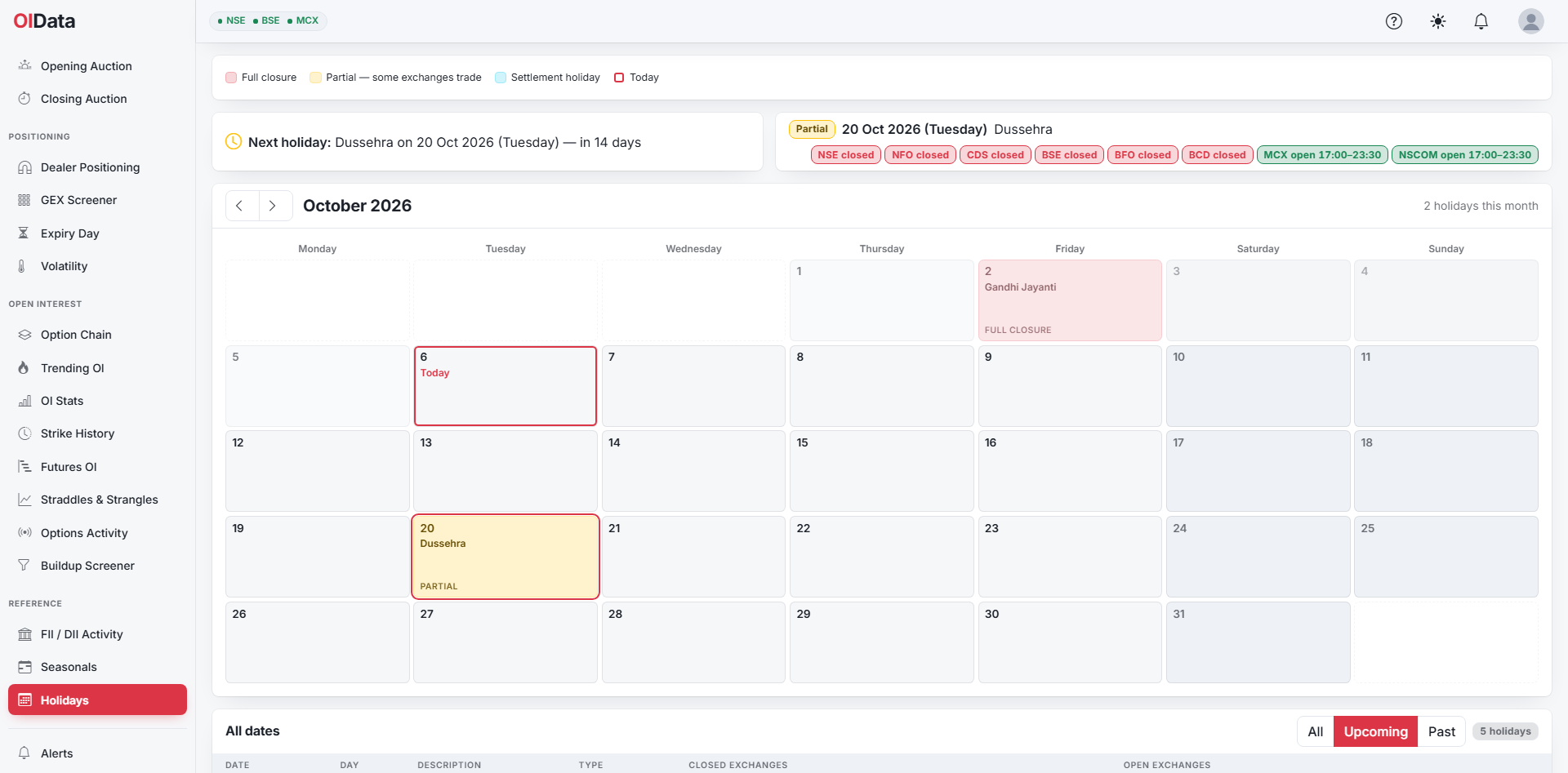This screenshot has width=1568, height=773.
Task: Go to next month with right chevron
Action: 275,206
